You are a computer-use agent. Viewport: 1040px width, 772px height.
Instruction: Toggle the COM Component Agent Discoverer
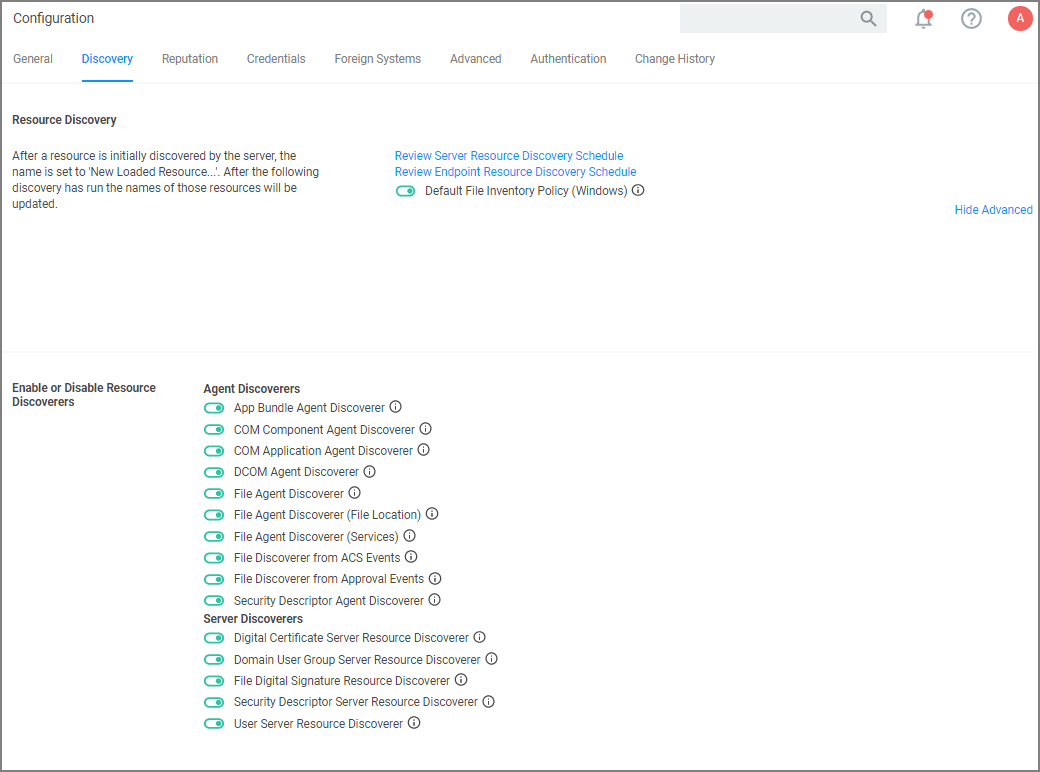(x=214, y=428)
